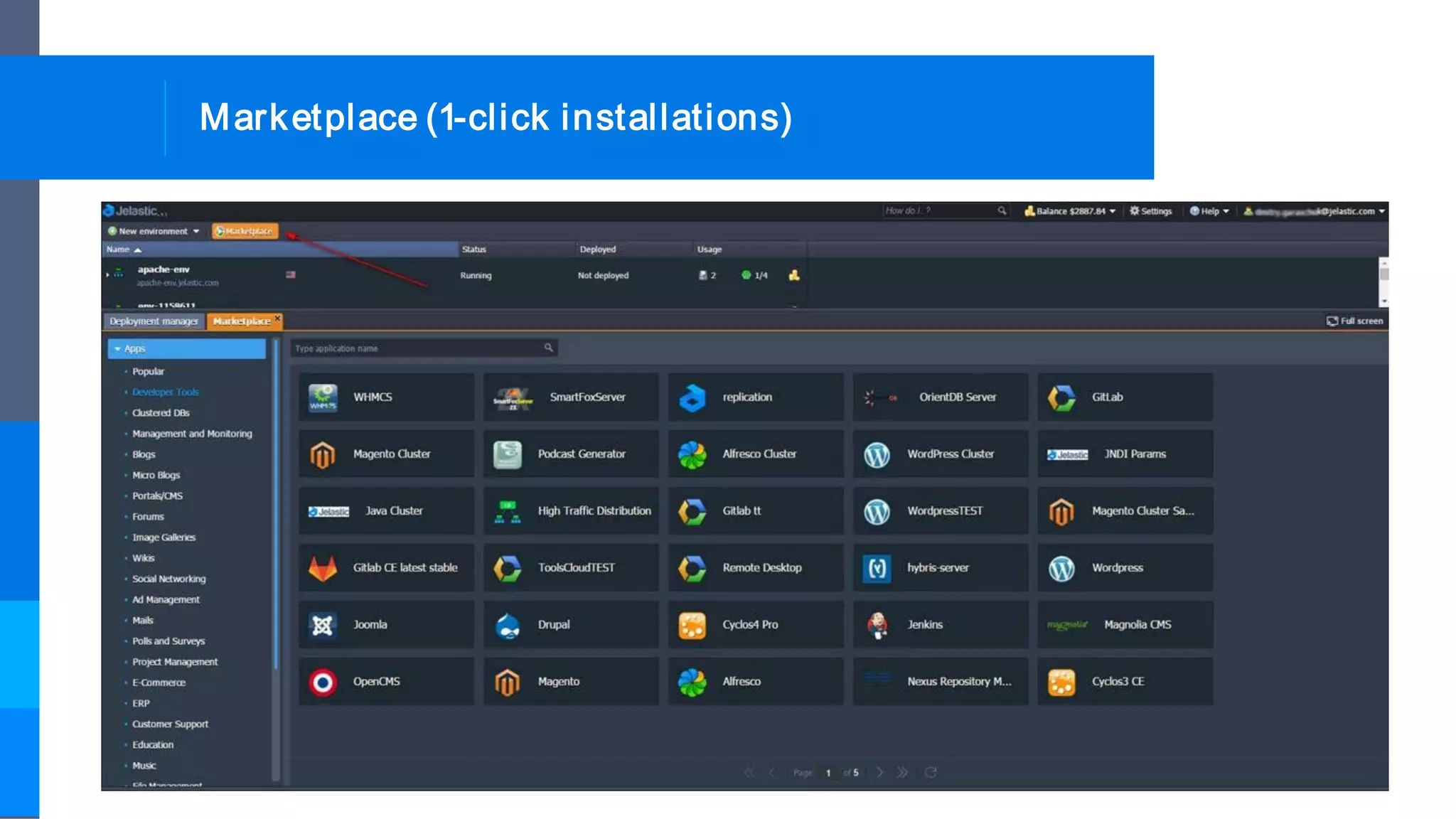The image size is (1456, 819).
Task: Click the page number input field
Action: click(x=828, y=773)
